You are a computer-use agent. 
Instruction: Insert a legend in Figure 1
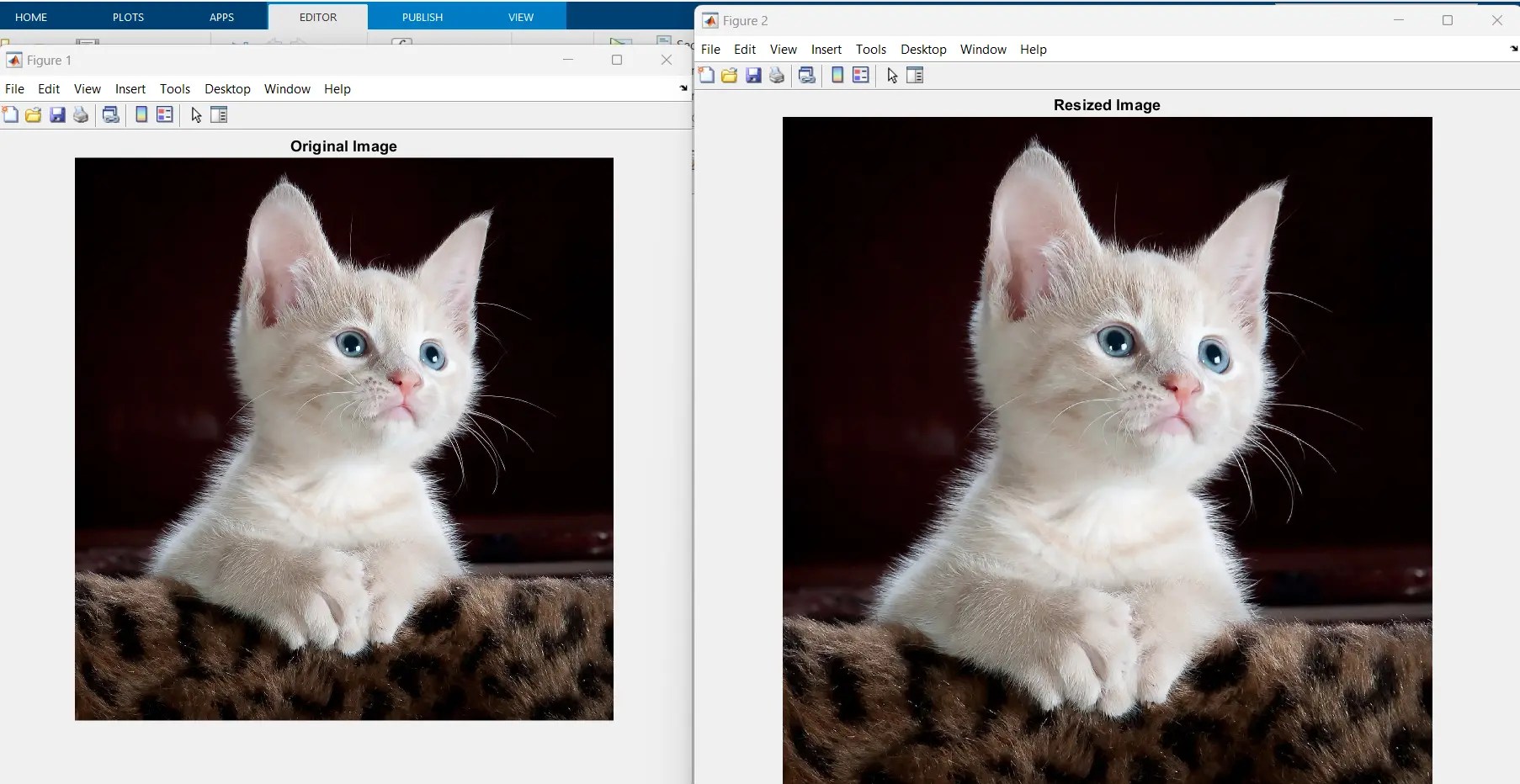click(x=164, y=115)
